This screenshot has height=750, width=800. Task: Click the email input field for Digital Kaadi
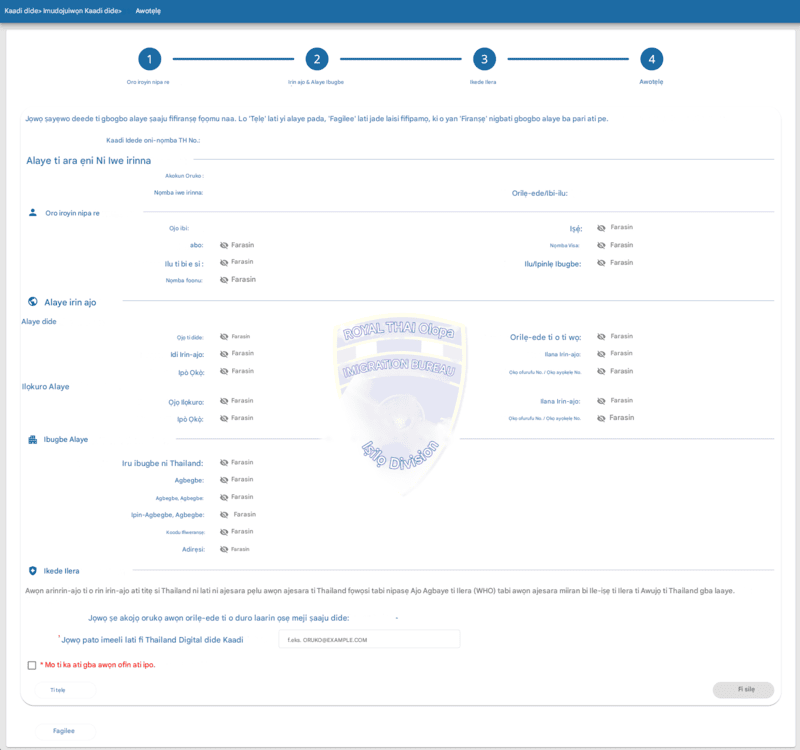[x=369, y=639]
